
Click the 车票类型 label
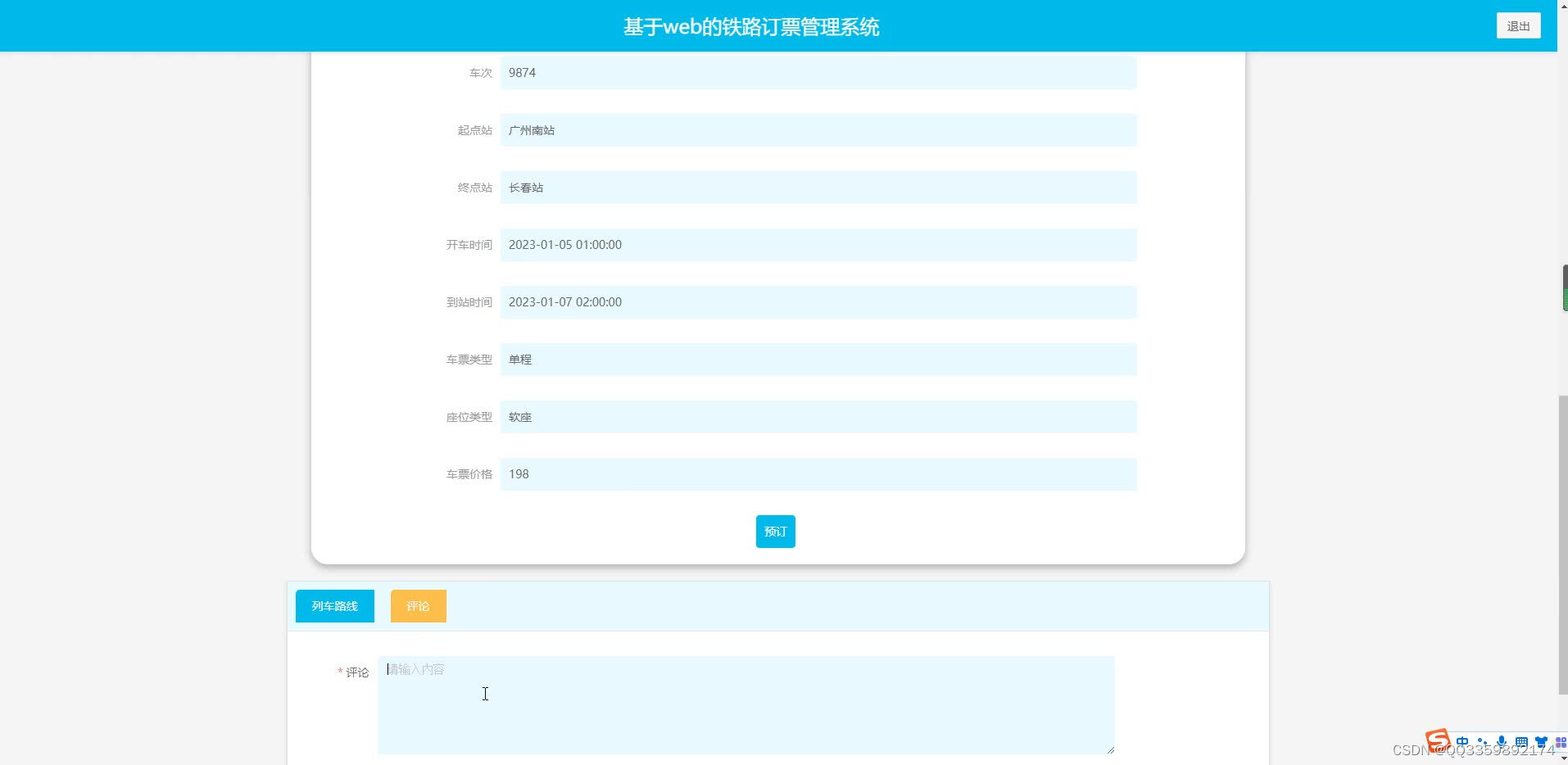point(469,360)
